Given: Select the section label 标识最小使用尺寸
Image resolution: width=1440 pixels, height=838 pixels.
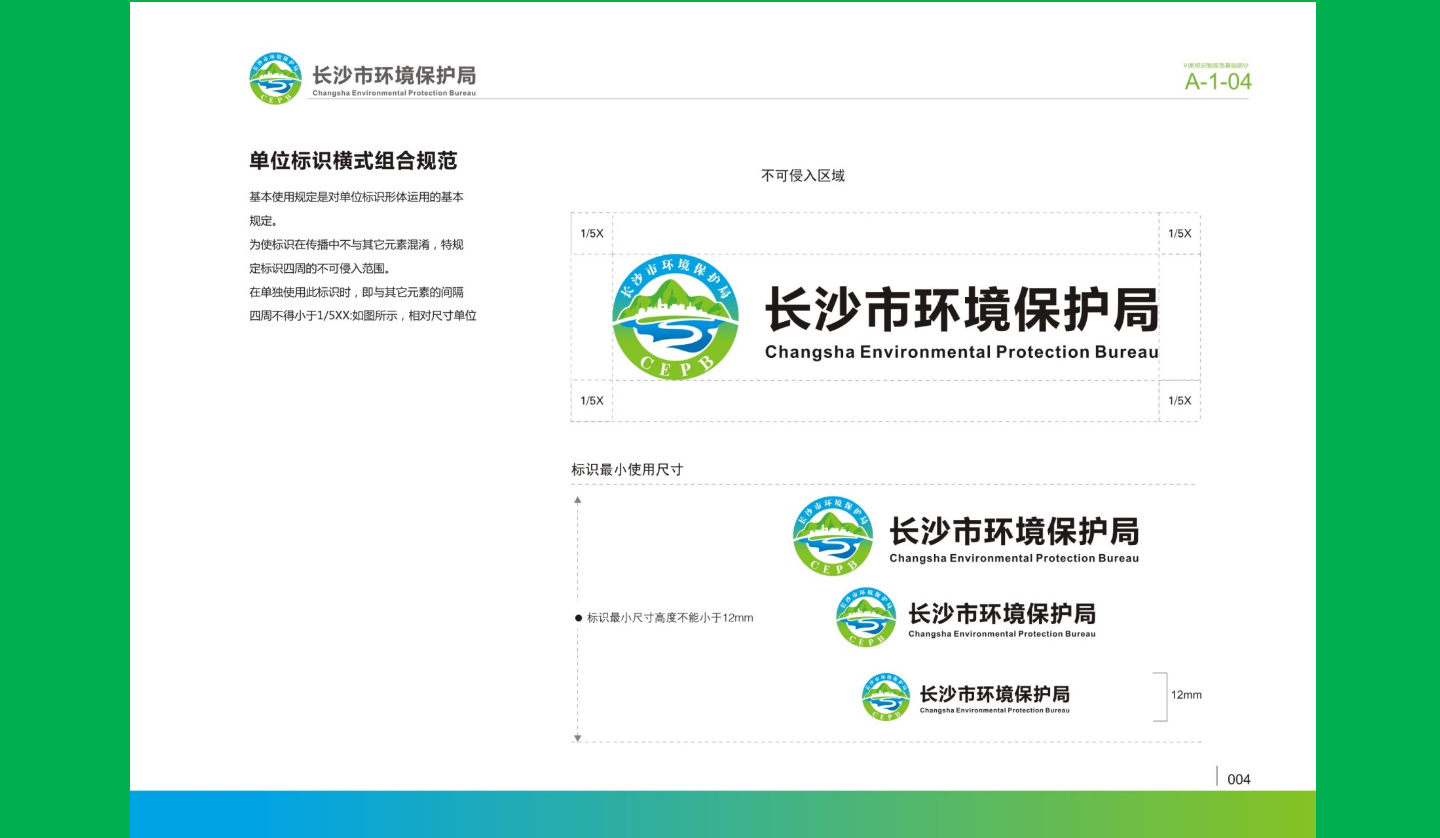Looking at the screenshot, I should pyautogui.click(x=628, y=470).
